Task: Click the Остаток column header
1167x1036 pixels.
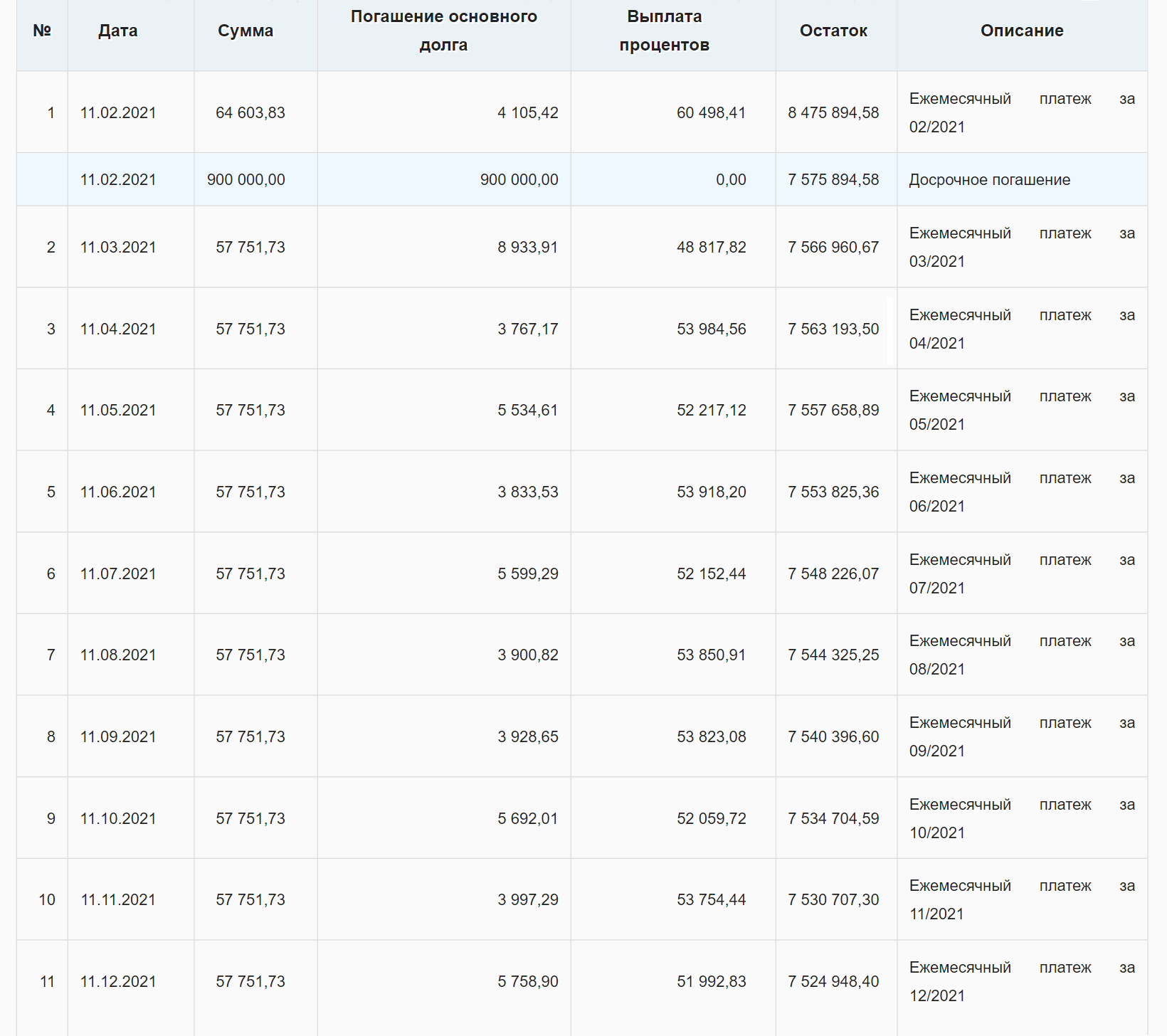Action: 833,31
